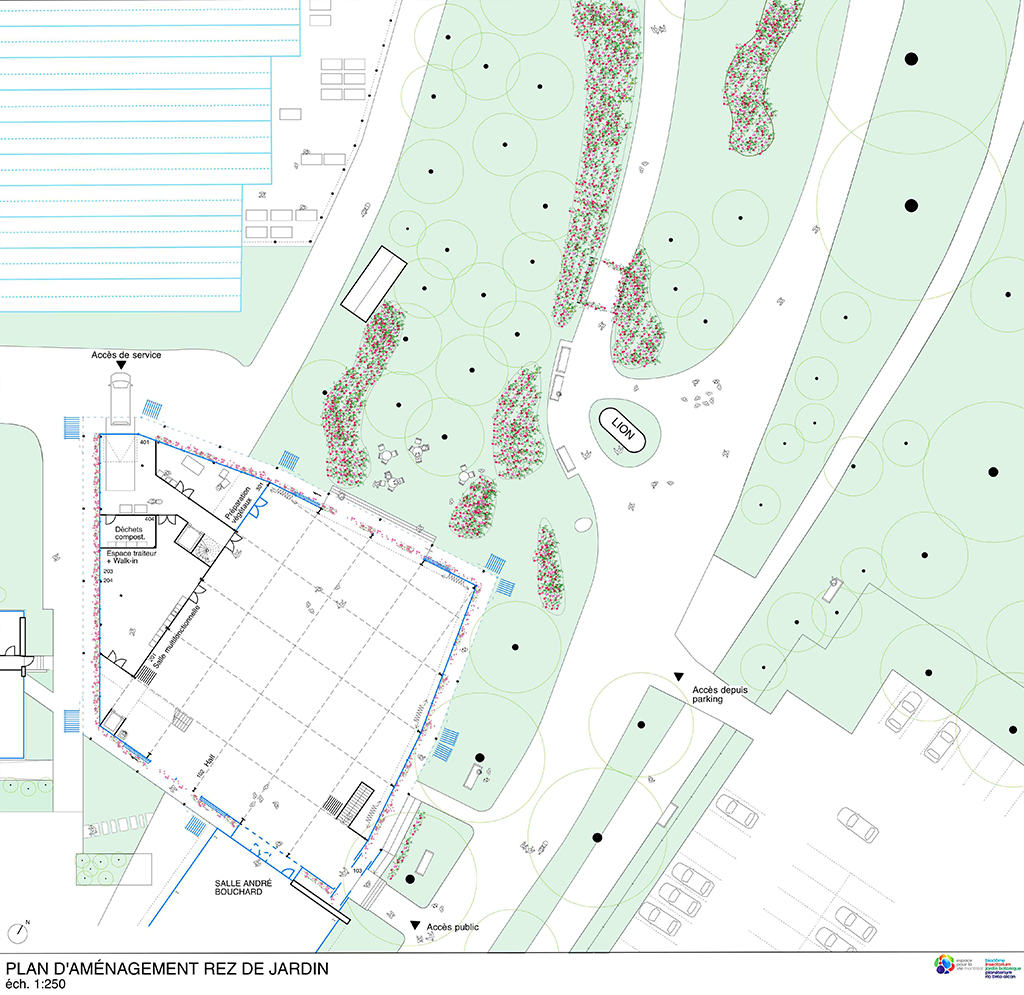Select the plan title PLAN D'AMÉNAGEMENT REZ DE JARDIN

[167, 969]
